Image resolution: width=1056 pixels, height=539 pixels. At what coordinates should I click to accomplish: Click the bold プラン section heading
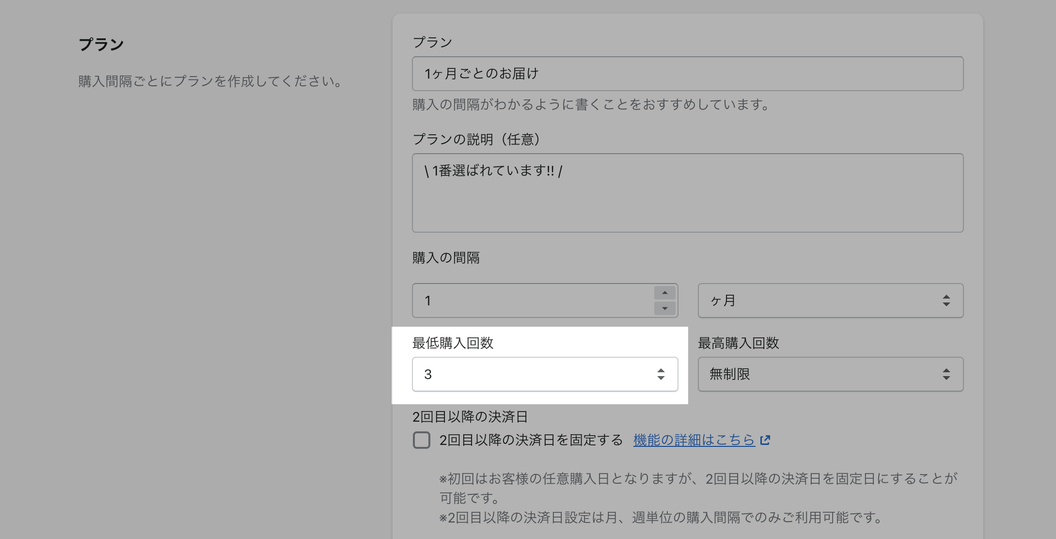tap(101, 45)
